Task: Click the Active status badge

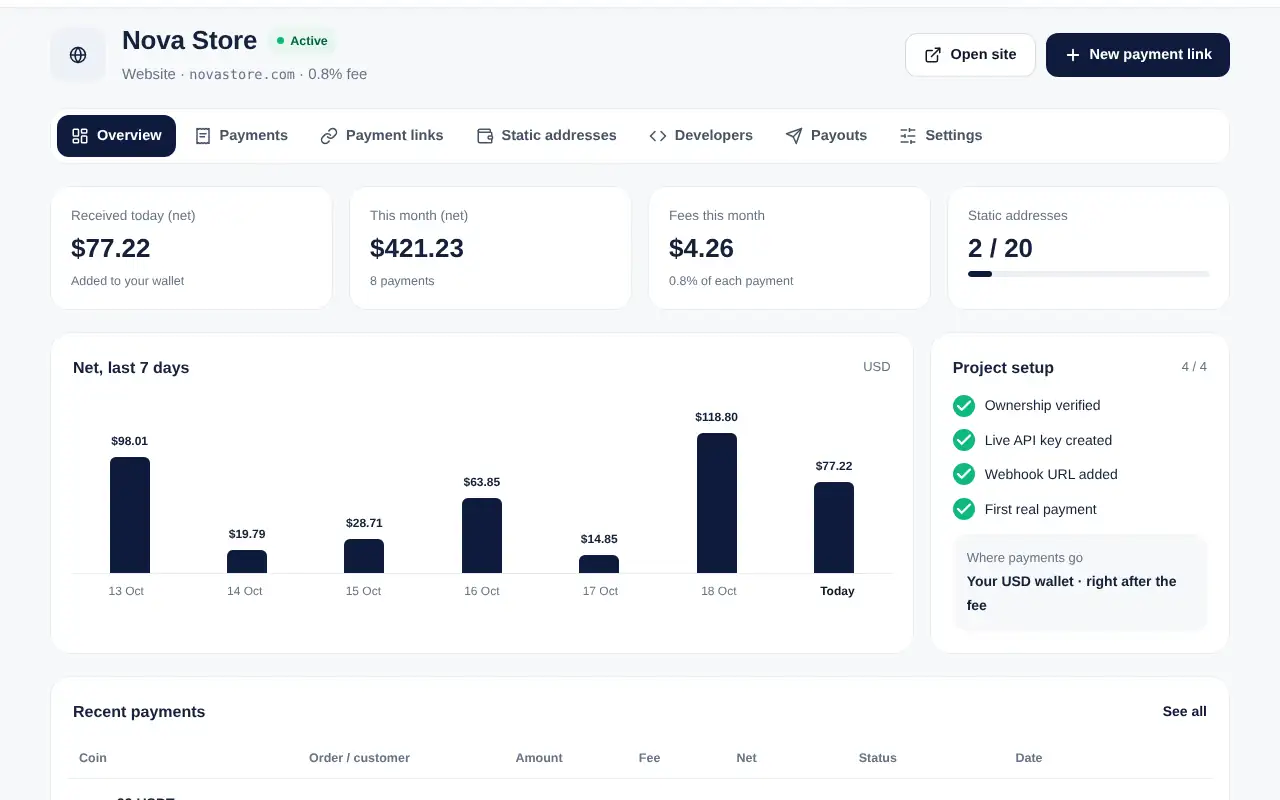Action: point(302,41)
